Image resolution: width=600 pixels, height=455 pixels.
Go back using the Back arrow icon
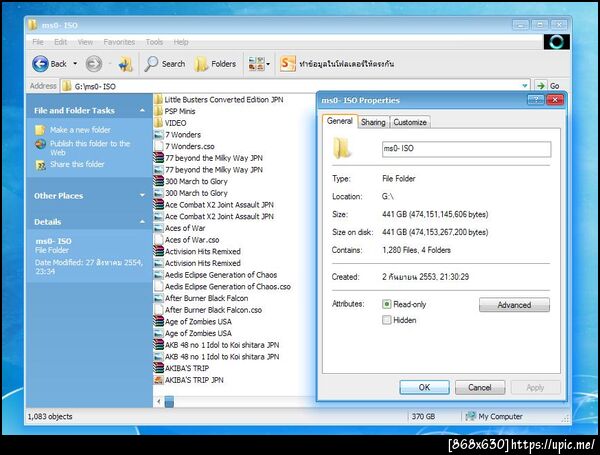[x=40, y=64]
